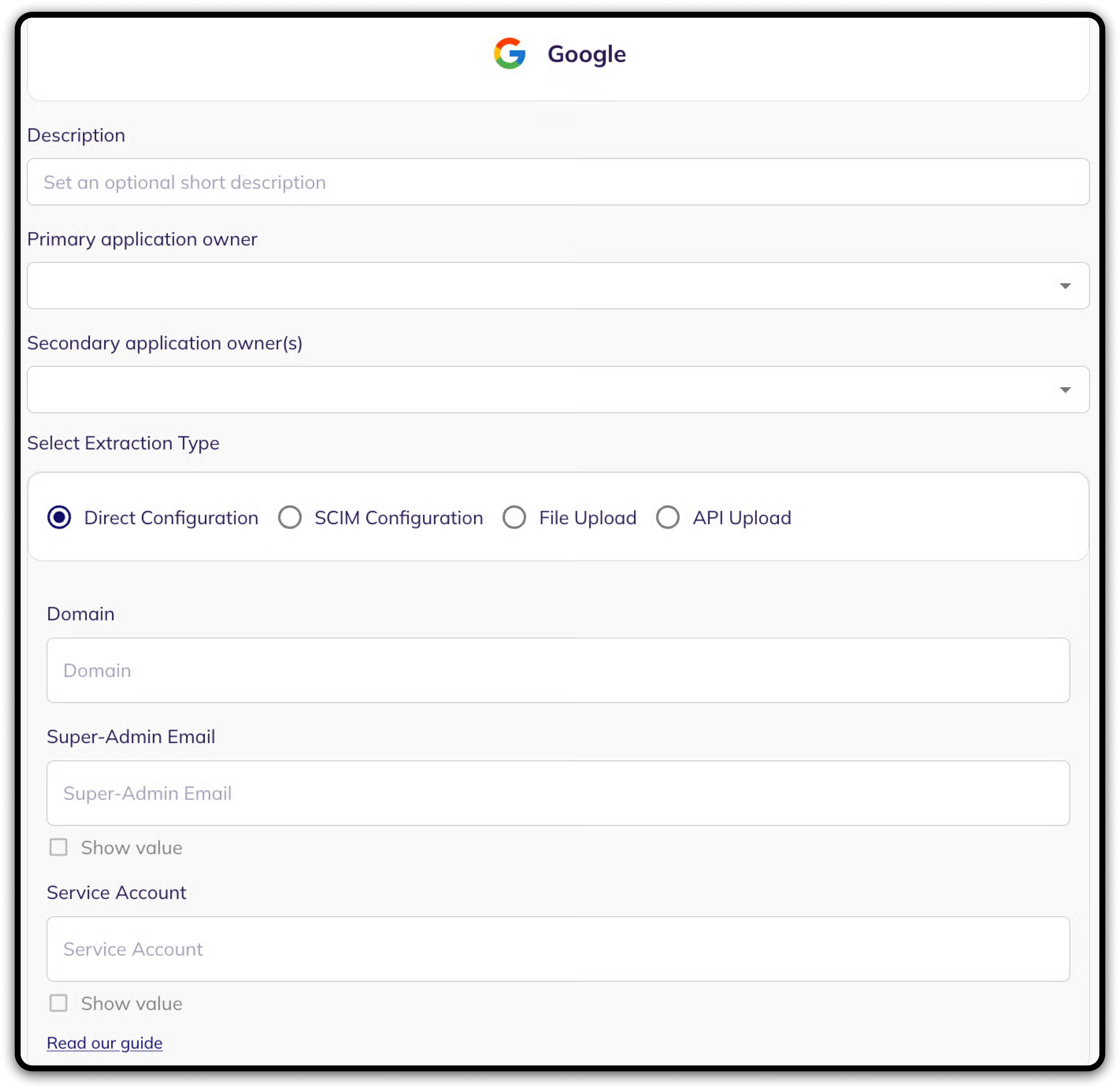Click the Direct Configuration label text
This screenshot has height=1089, width=1120.
[171, 518]
